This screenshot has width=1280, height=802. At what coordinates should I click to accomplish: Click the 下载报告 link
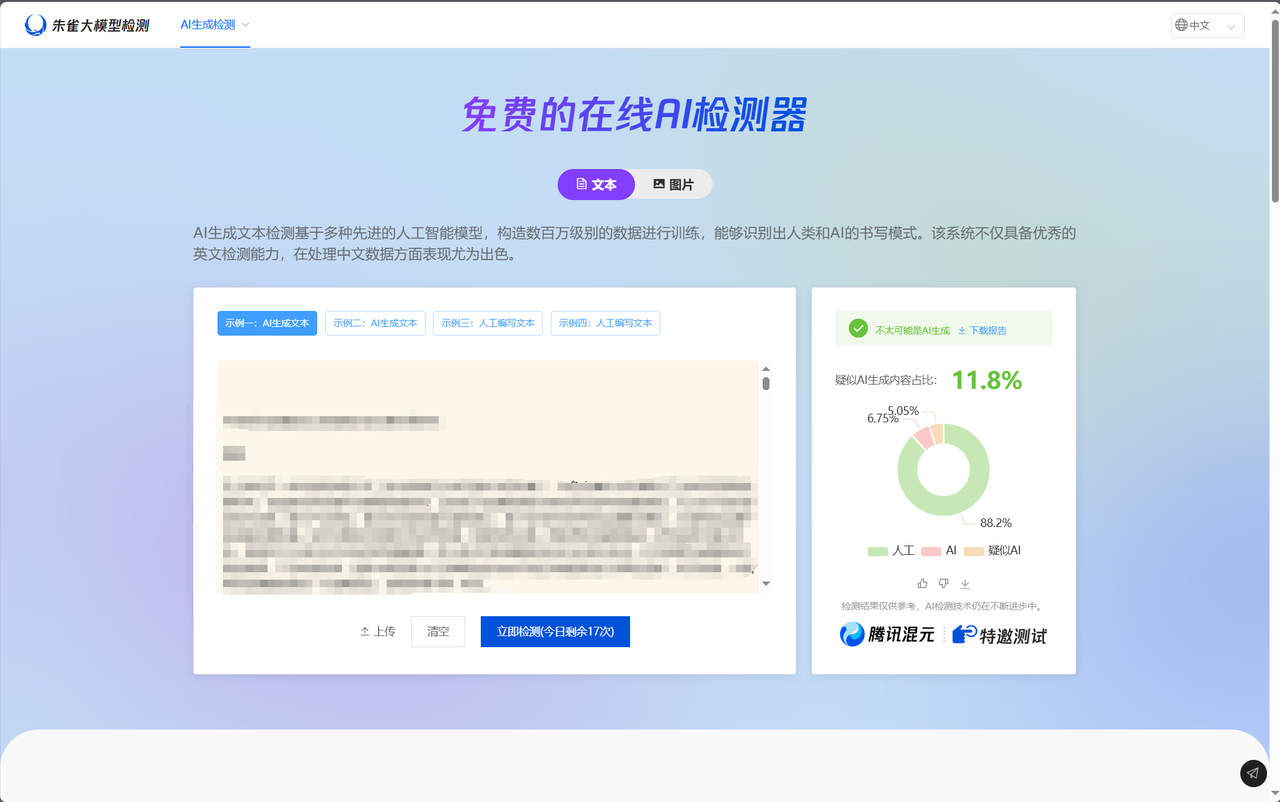click(x=982, y=330)
